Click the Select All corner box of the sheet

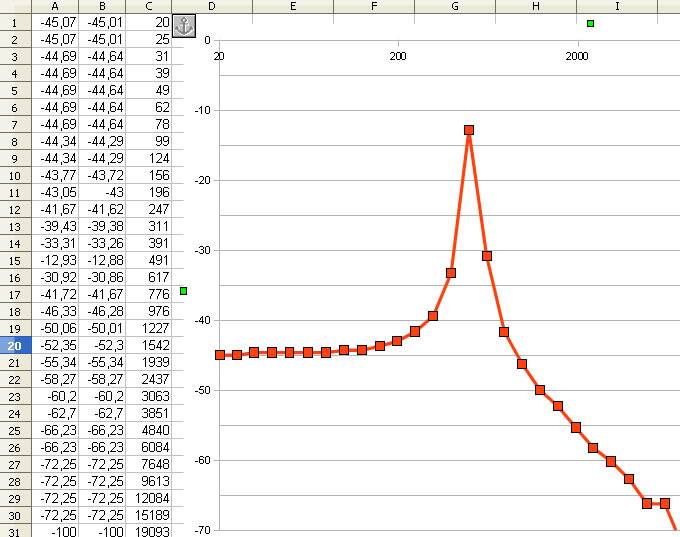click(15, 6)
